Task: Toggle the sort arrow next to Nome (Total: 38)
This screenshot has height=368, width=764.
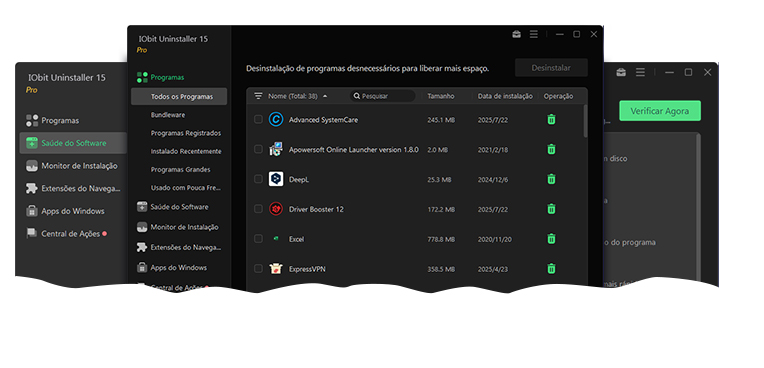Action: [x=325, y=96]
